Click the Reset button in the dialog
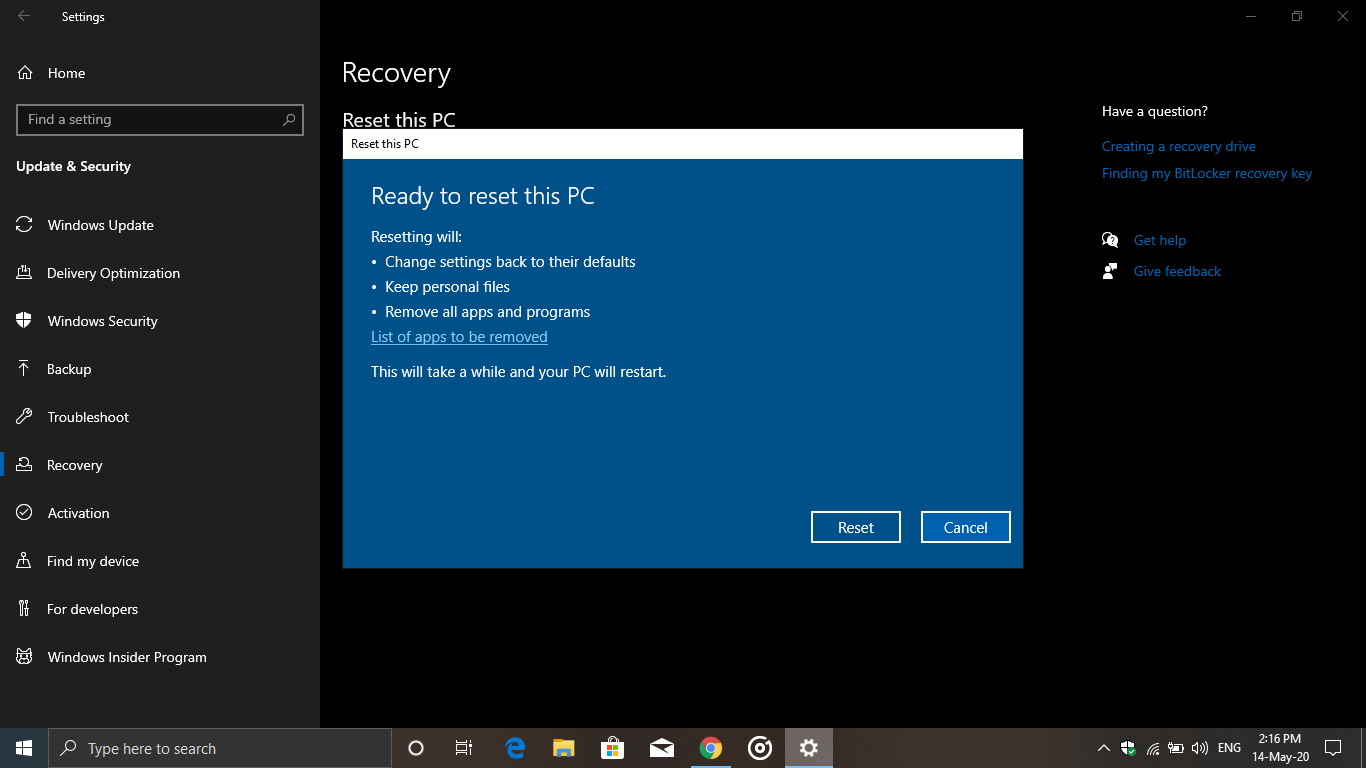 tap(855, 527)
